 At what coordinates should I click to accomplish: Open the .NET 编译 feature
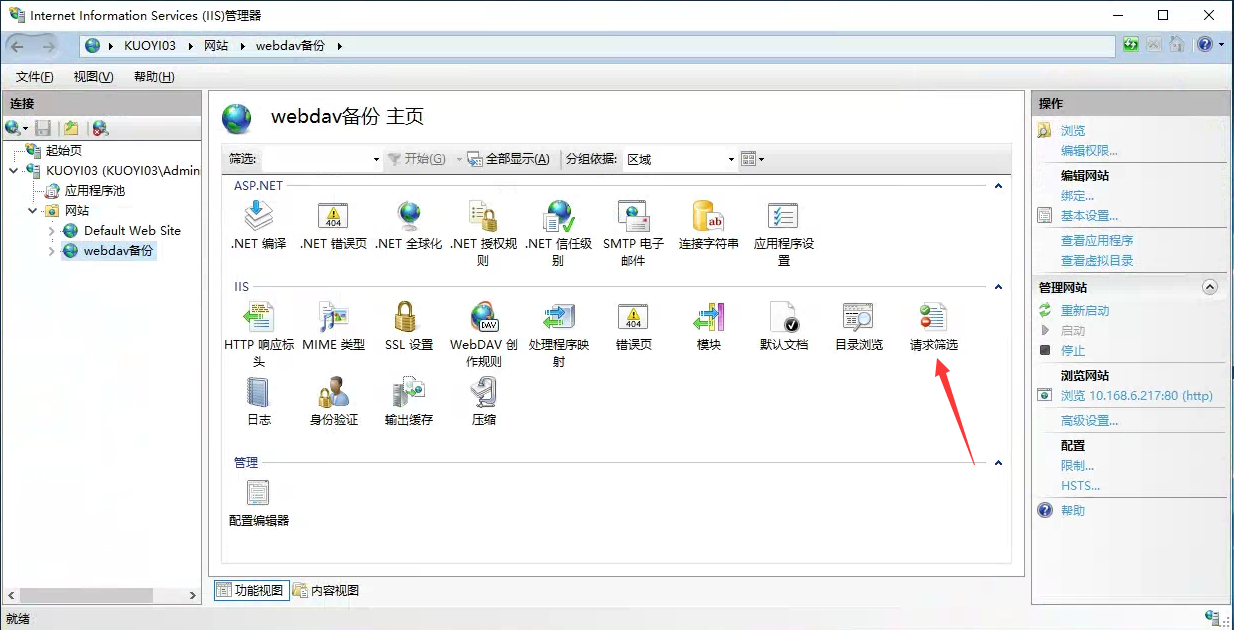coord(258,225)
